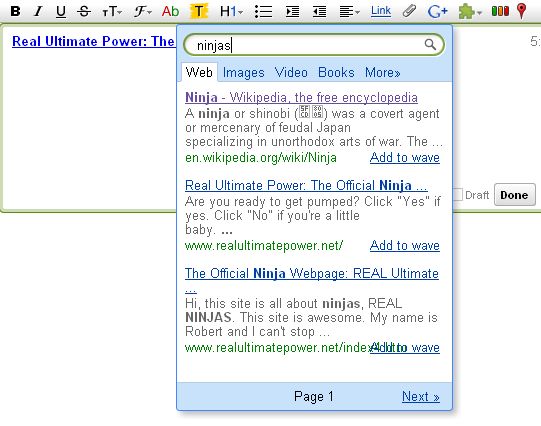Add the Wikipedia Ninja result to wave

coord(405,158)
